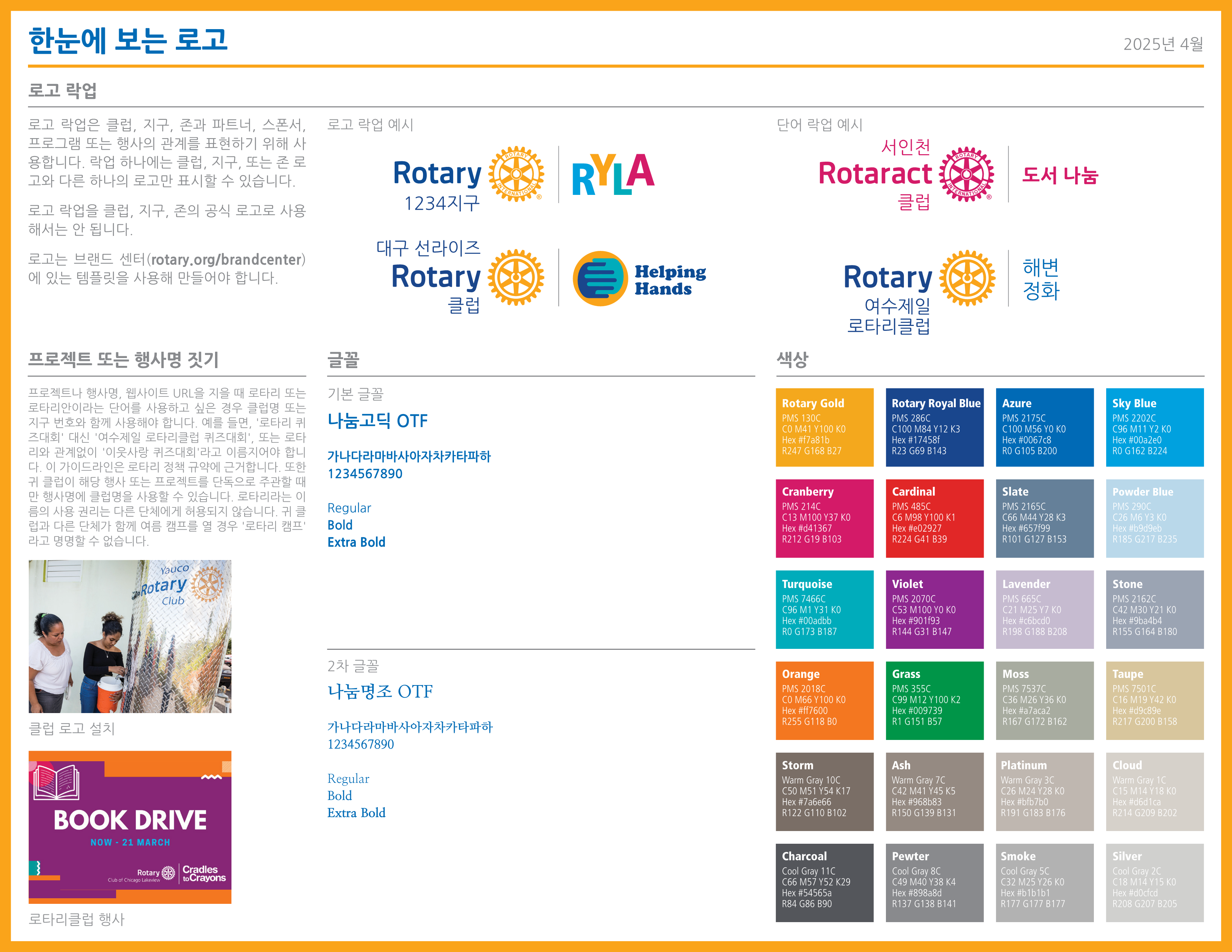Pick the Charcoal color swatch

[824, 883]
